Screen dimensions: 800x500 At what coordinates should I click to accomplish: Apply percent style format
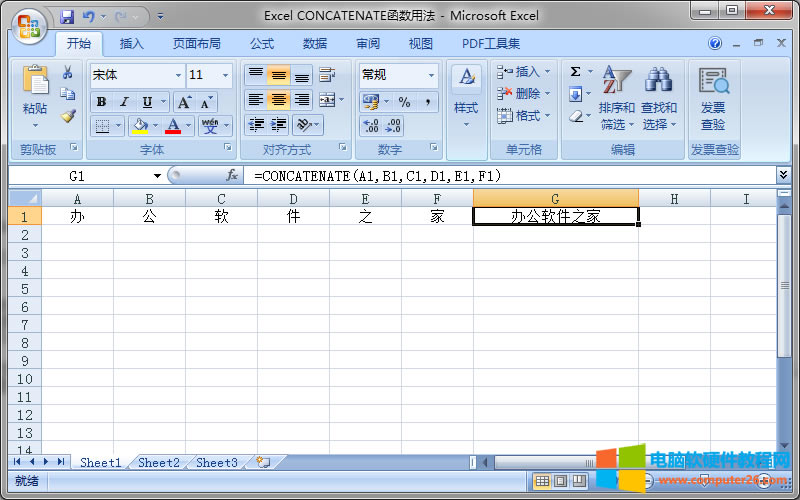(405, 103)
